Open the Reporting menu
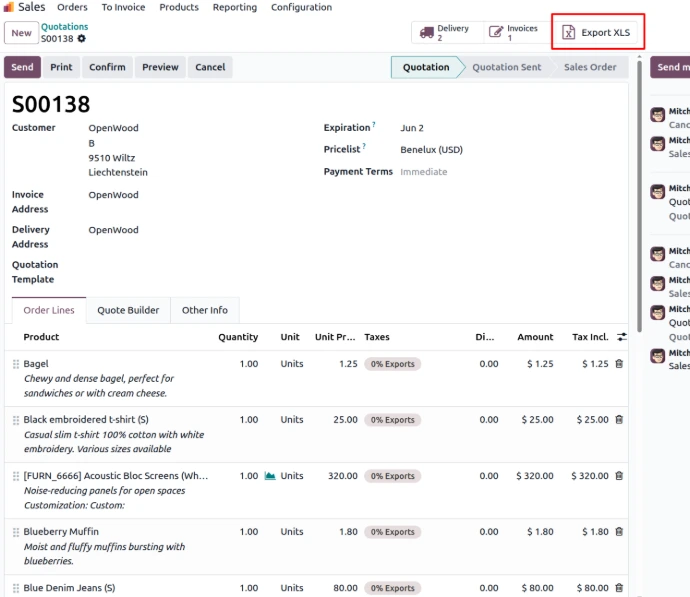 tap(235, 7)
